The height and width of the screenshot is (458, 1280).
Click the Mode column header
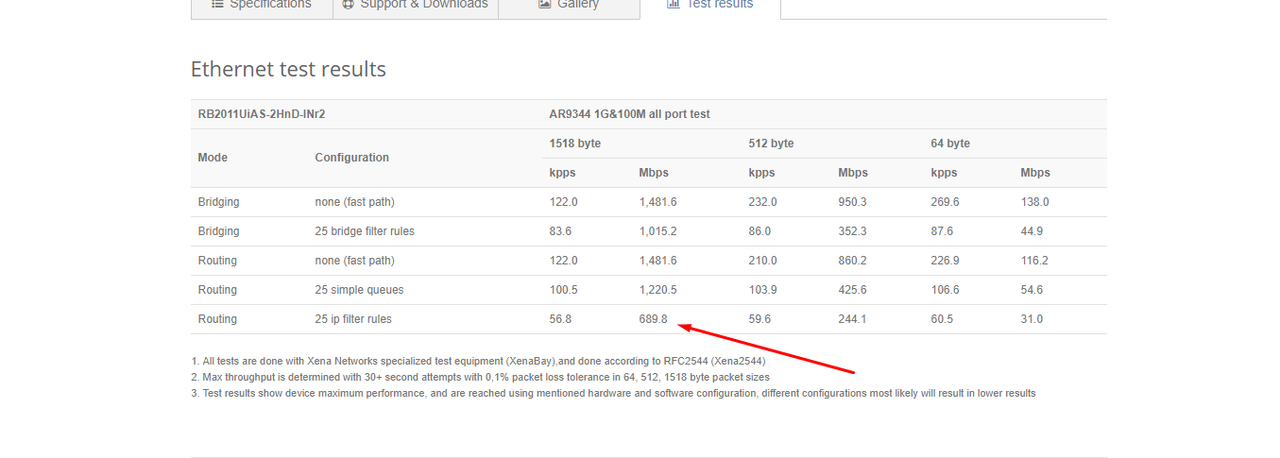tap(213, 158)
